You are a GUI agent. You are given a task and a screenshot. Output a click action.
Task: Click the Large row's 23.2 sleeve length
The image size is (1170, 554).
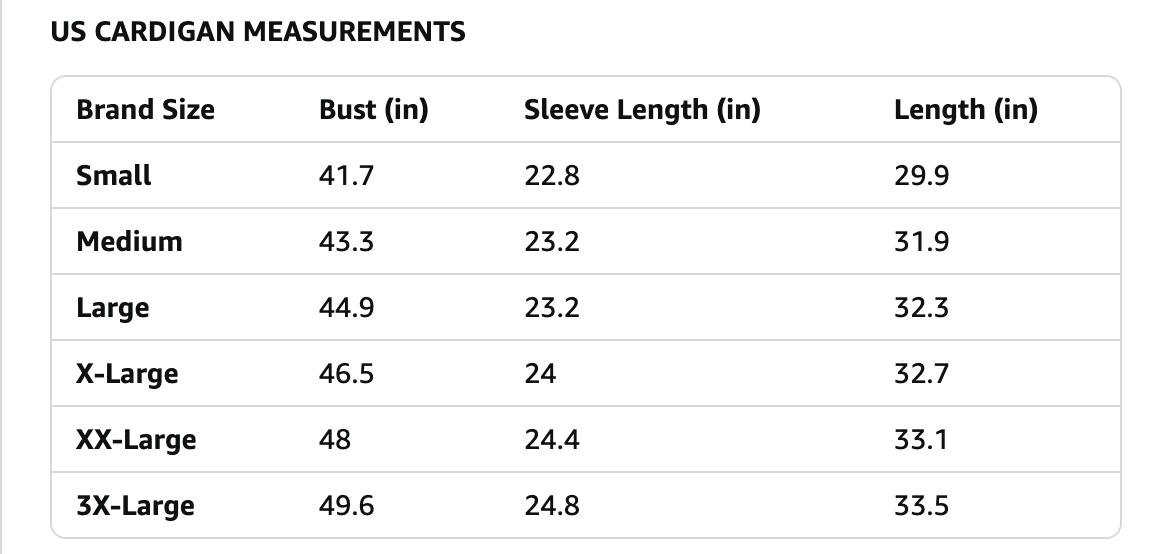point(551,307)
